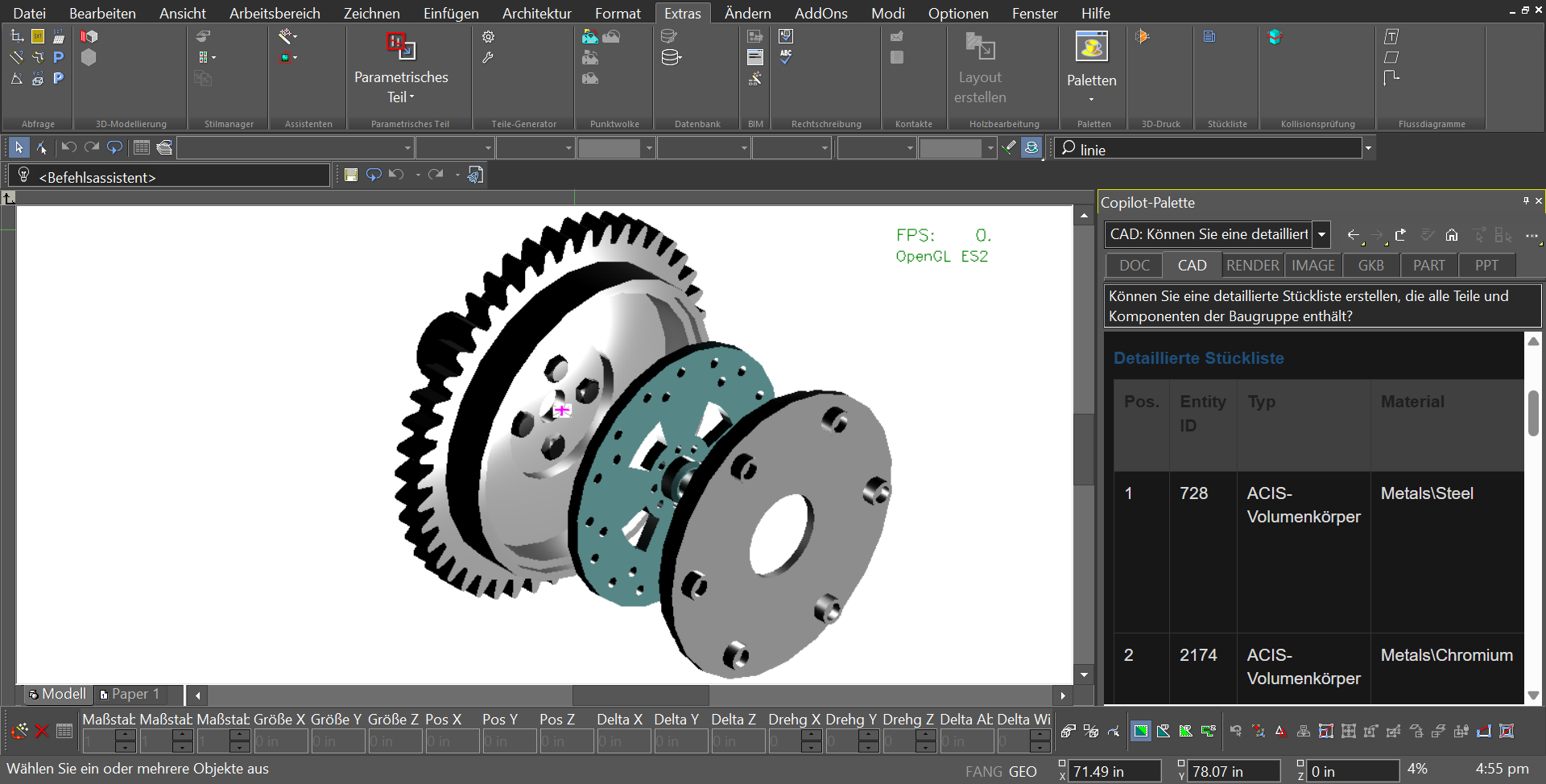Click the Copilot palette more options icon
This screenshot has width=1546, height=784.
1532,235
